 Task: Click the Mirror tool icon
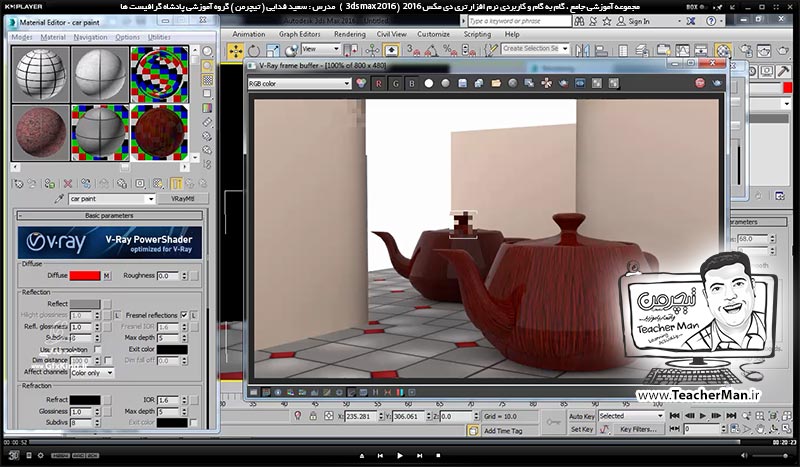click(582, 50)
